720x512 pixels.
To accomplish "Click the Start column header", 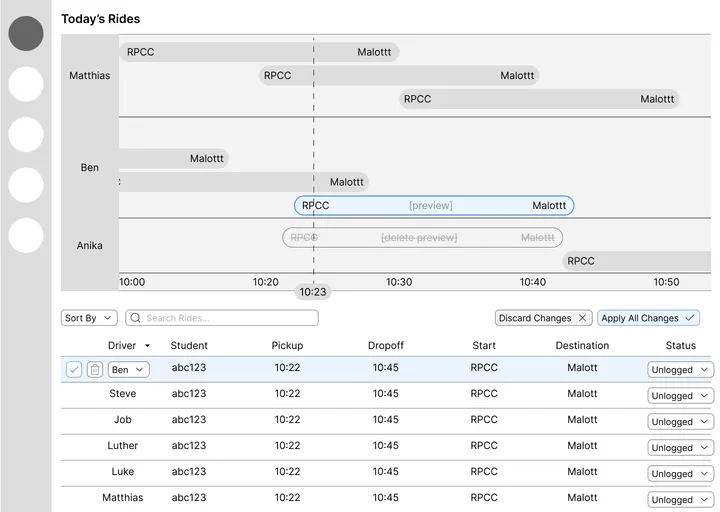I will coord(484,345).
